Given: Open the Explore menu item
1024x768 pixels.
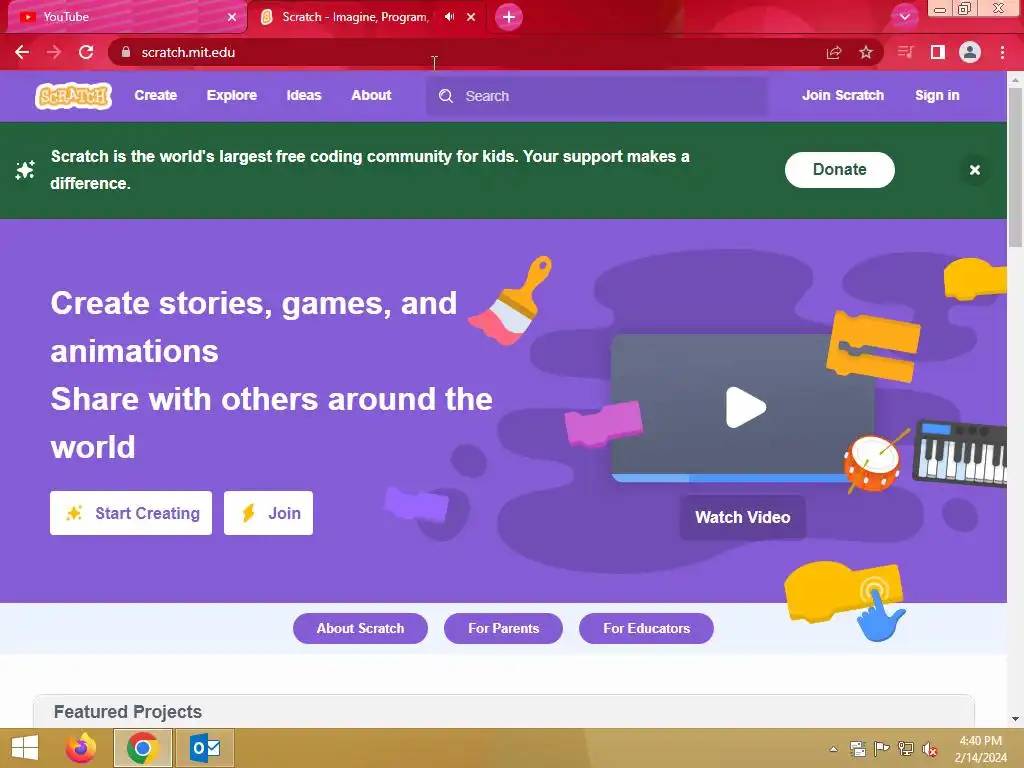Looking at the screenshot, I should click(x=232, y=95).
